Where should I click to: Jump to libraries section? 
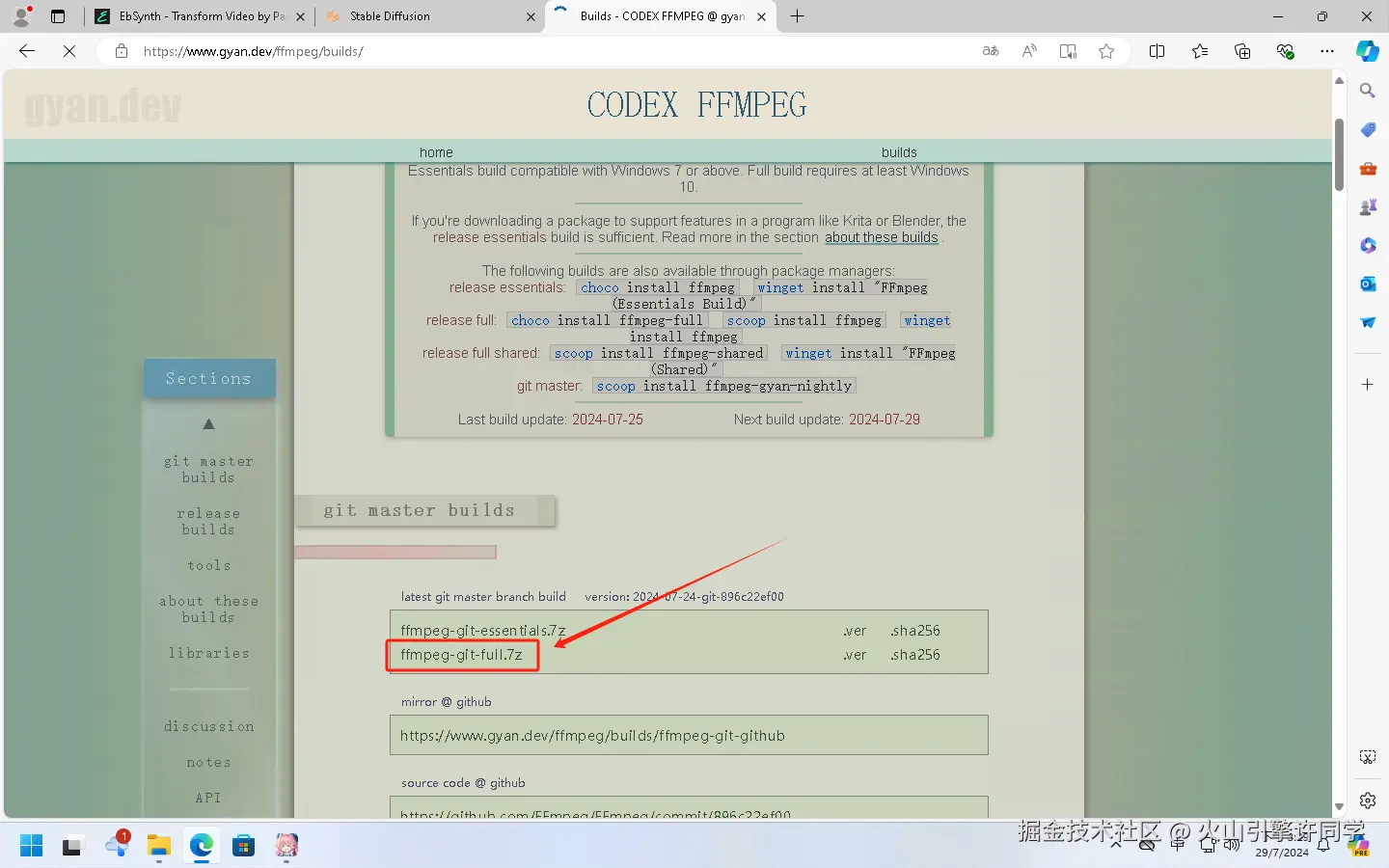coord(208,654)
